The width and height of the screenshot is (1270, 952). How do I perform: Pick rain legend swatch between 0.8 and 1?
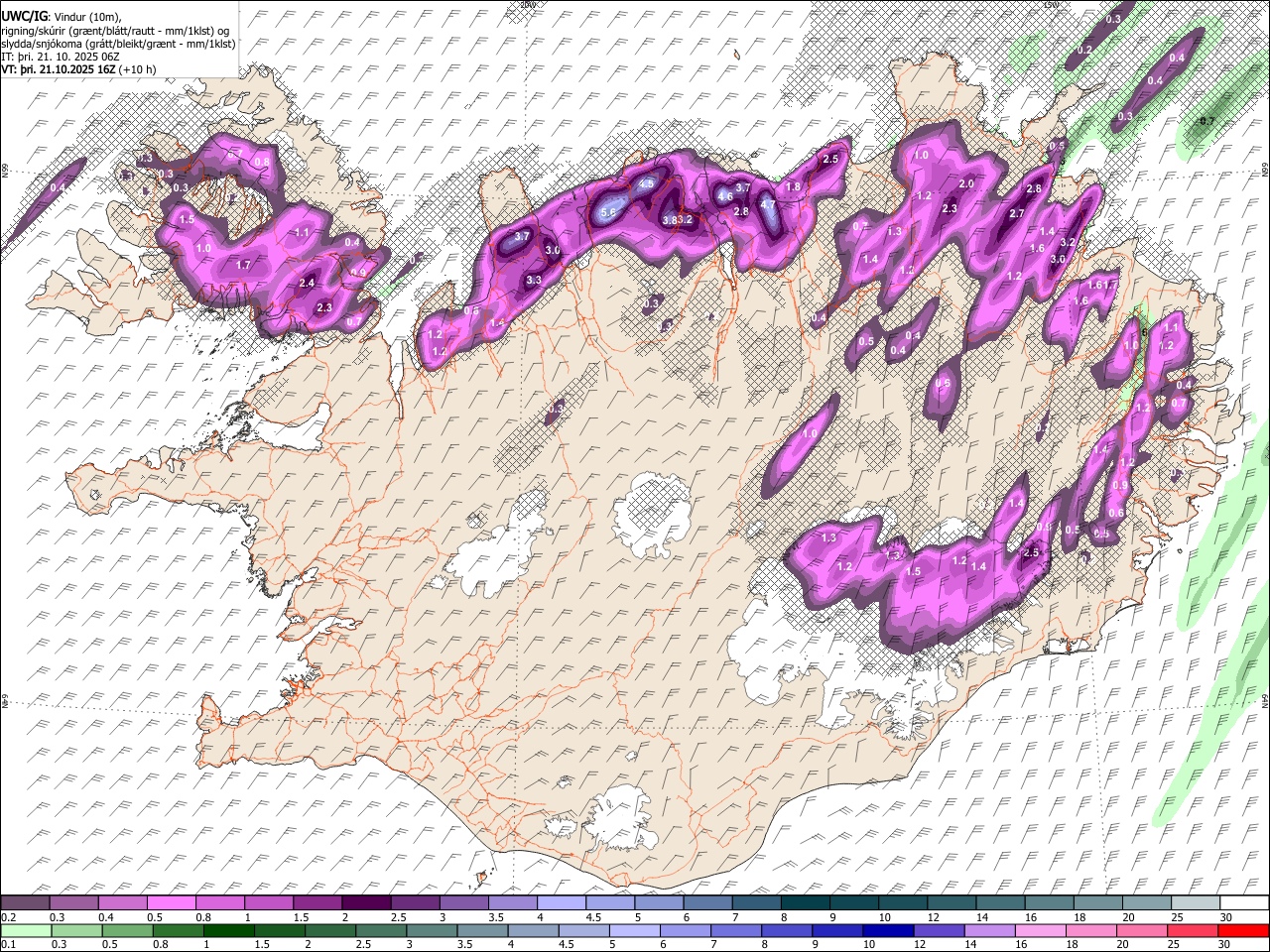coord(179,930)
